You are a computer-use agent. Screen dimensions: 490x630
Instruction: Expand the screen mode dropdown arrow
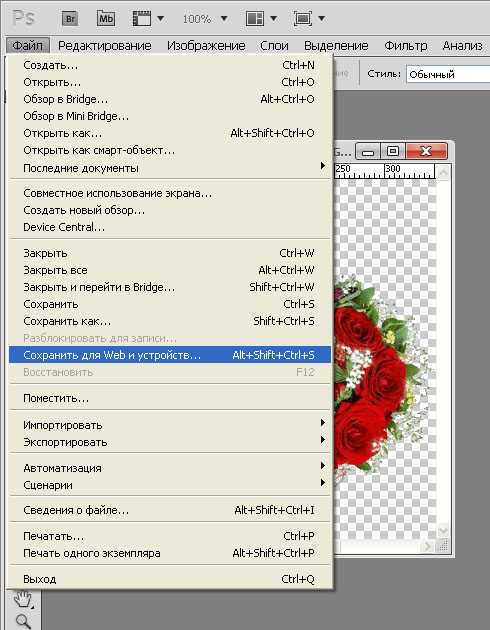[x=322, y=18]
